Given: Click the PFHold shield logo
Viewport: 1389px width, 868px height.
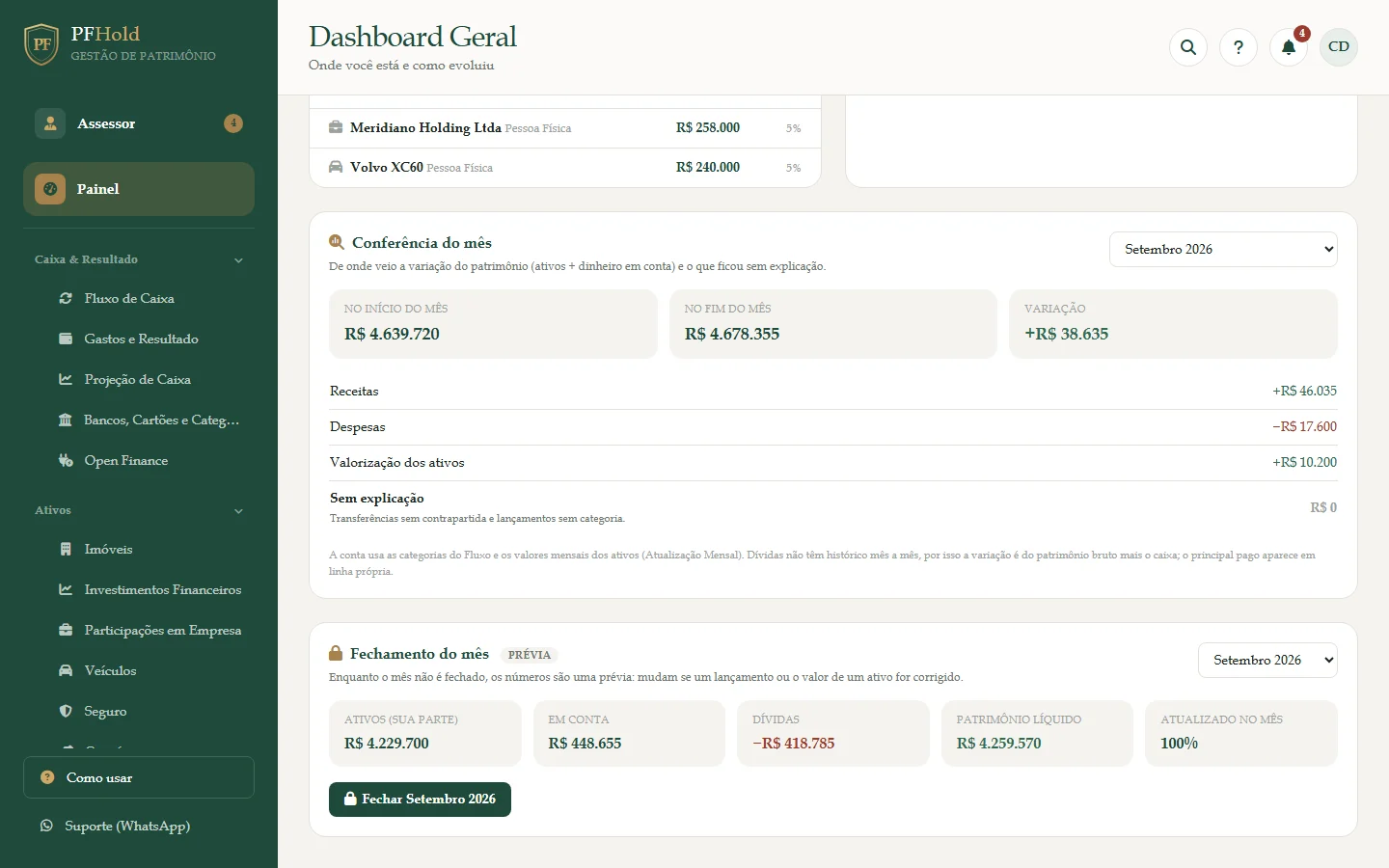Looking at the screenshot, I should (41, 44).
